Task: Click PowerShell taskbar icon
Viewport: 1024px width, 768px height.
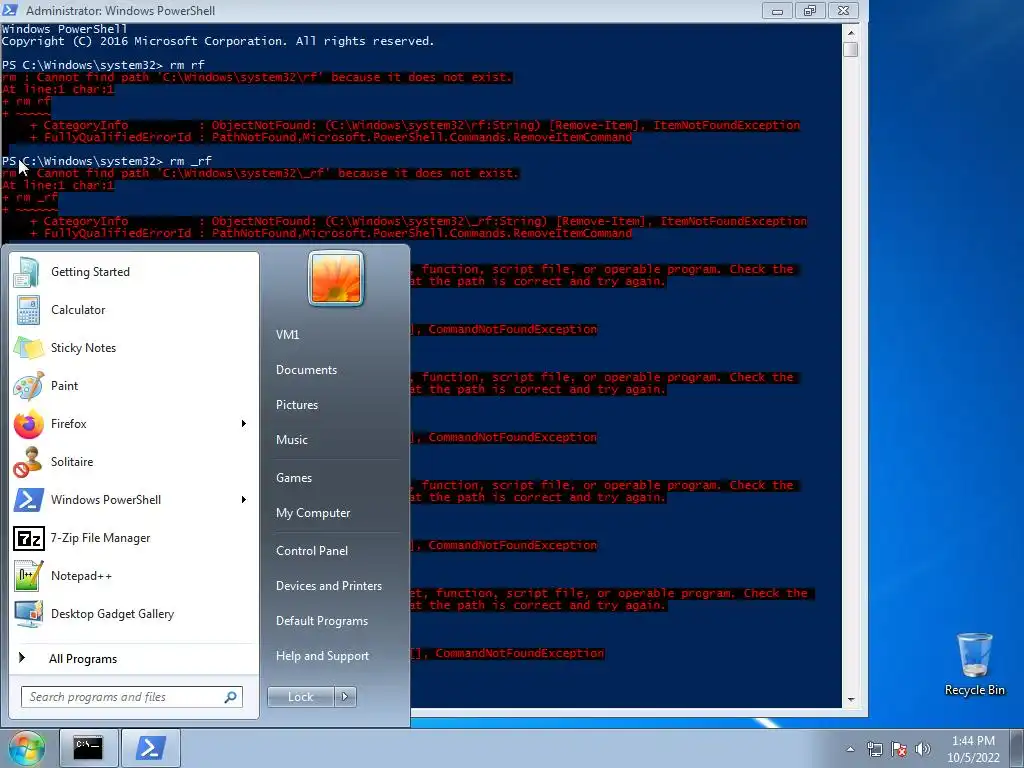Action: pyautogui.click(x=150, y=747)
